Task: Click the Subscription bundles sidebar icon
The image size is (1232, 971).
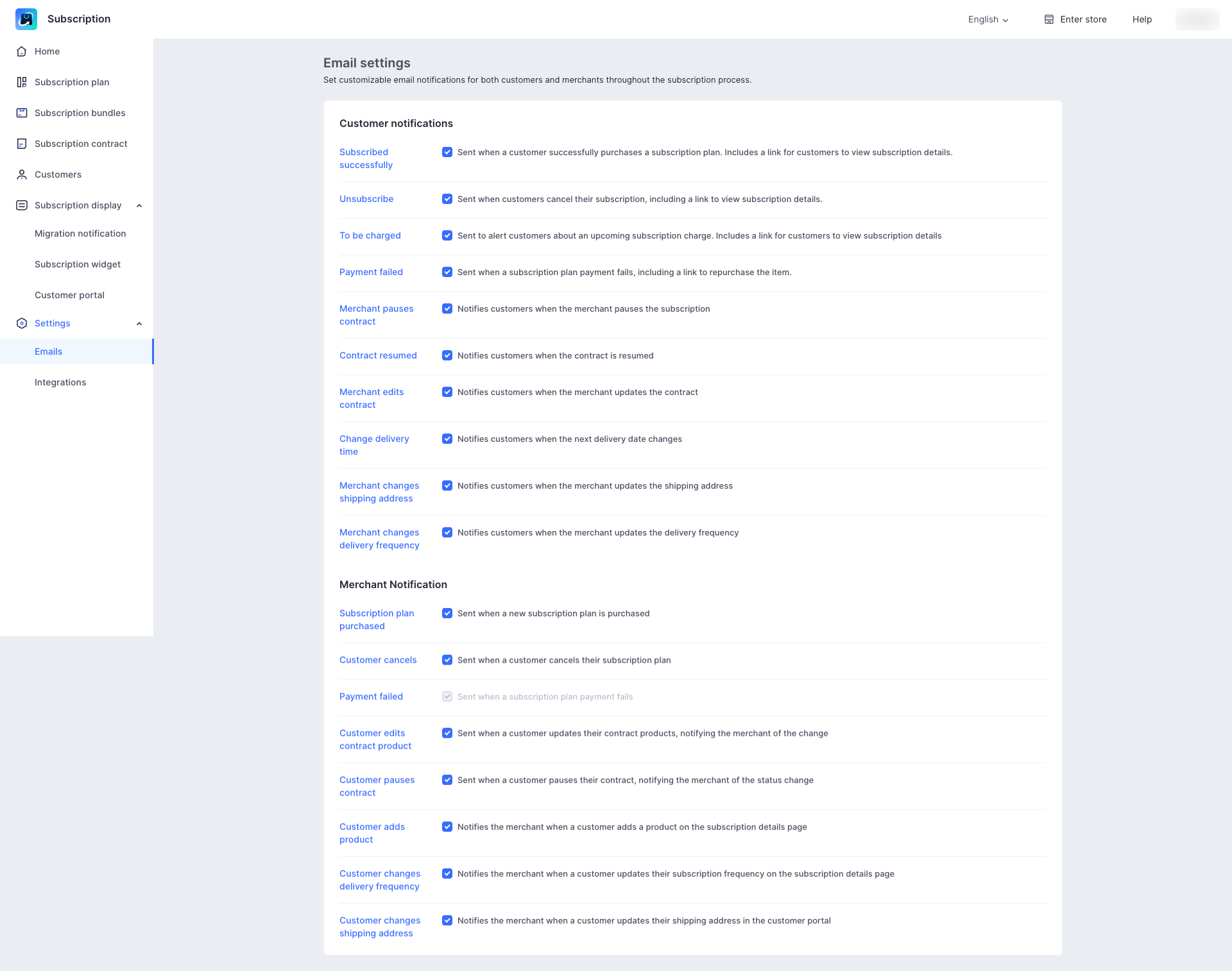Action: click(22, 113)
